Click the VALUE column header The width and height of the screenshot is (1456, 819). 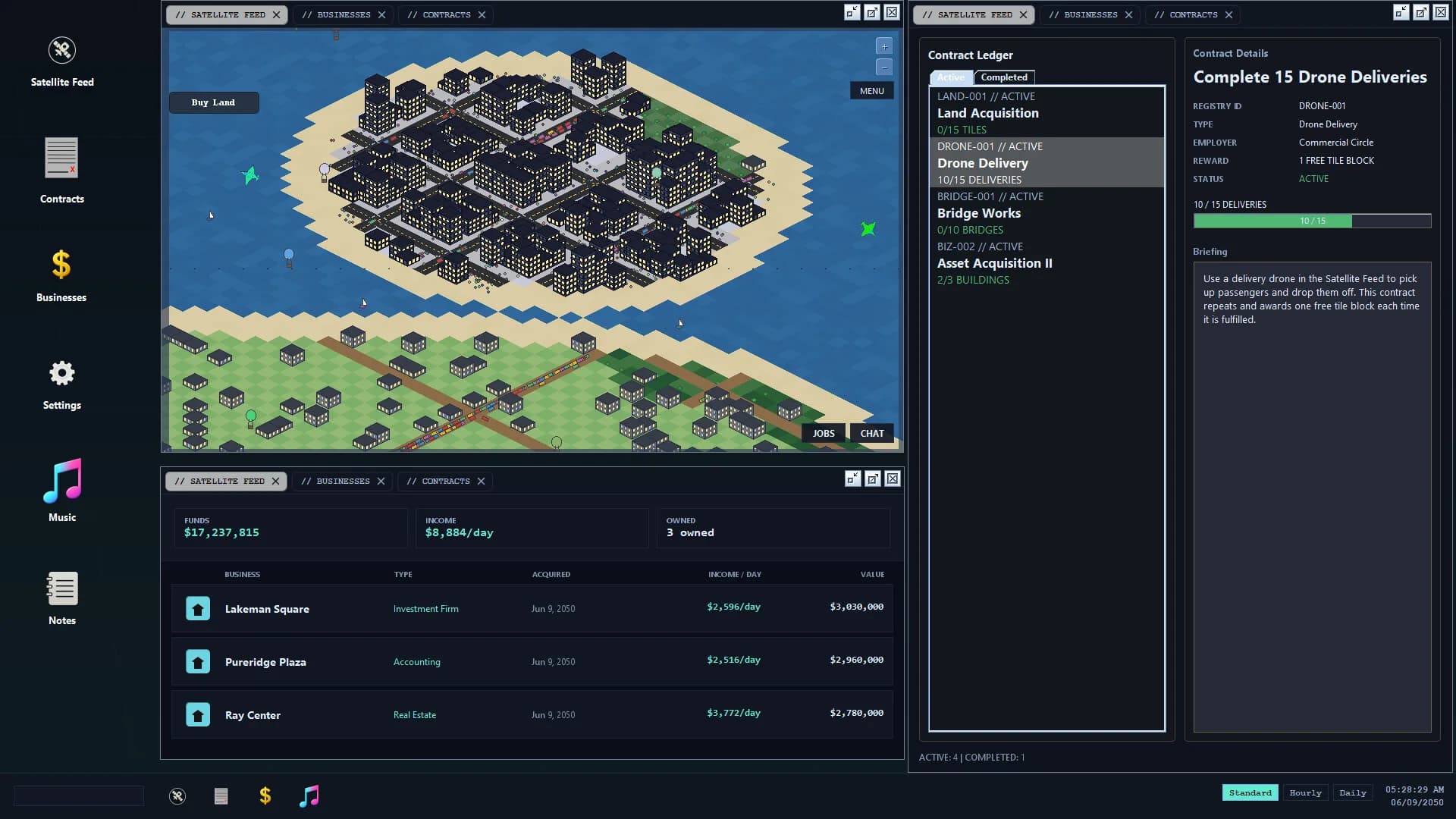[872, 575]
